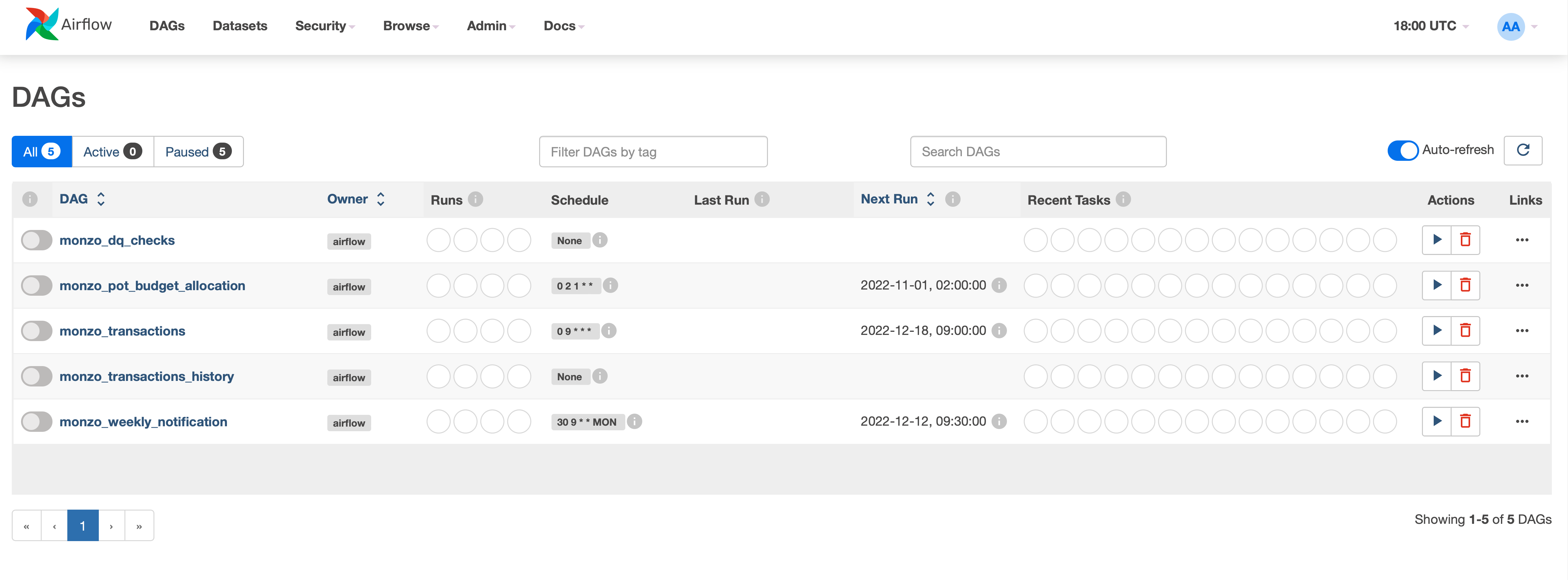Click the info icon next to Last Run header
Screen dimensions: 1568x580
pyautogui.click(x=762, y=199)
